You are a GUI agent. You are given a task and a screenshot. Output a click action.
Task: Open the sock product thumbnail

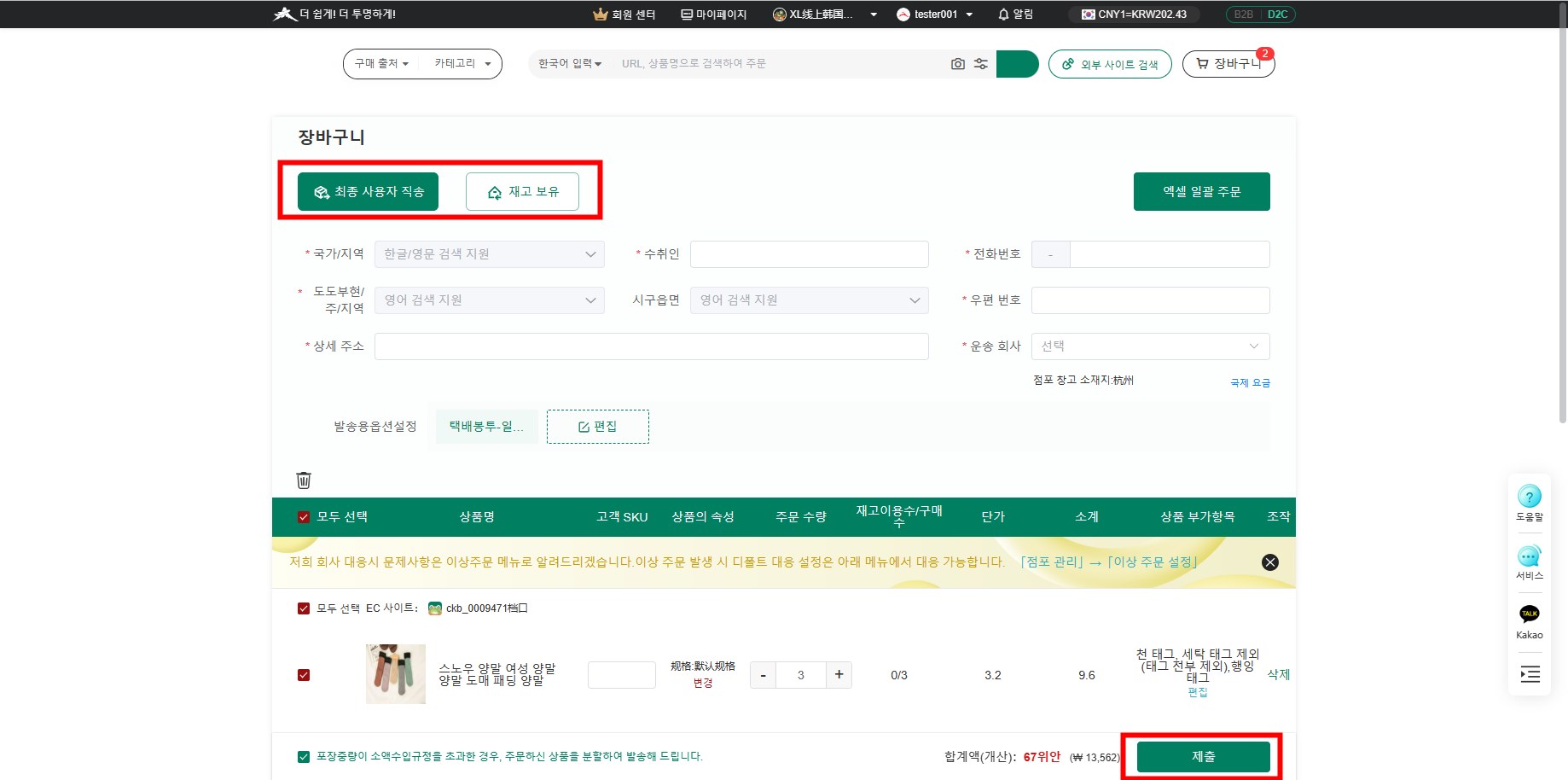coord(396,674)
